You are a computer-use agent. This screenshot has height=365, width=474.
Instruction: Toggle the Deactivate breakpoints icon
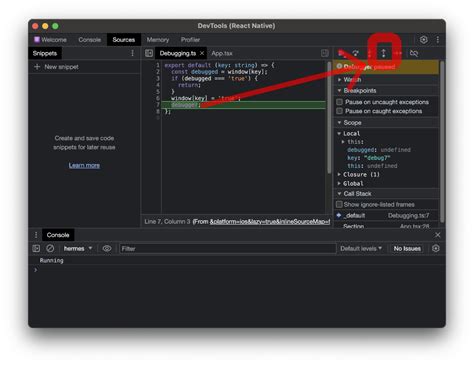coord(414,53)
